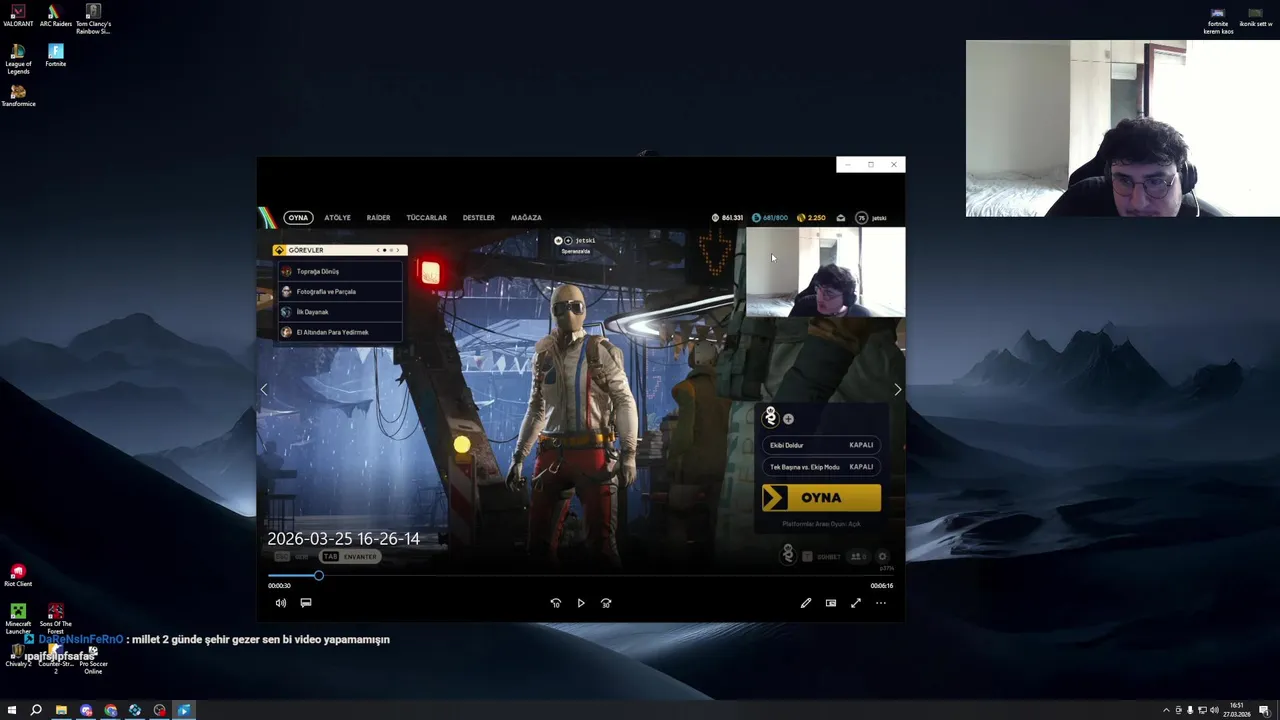Toggle video player subtitles/captions
The width and height of the screenshot is (1280, 720).
306,603
